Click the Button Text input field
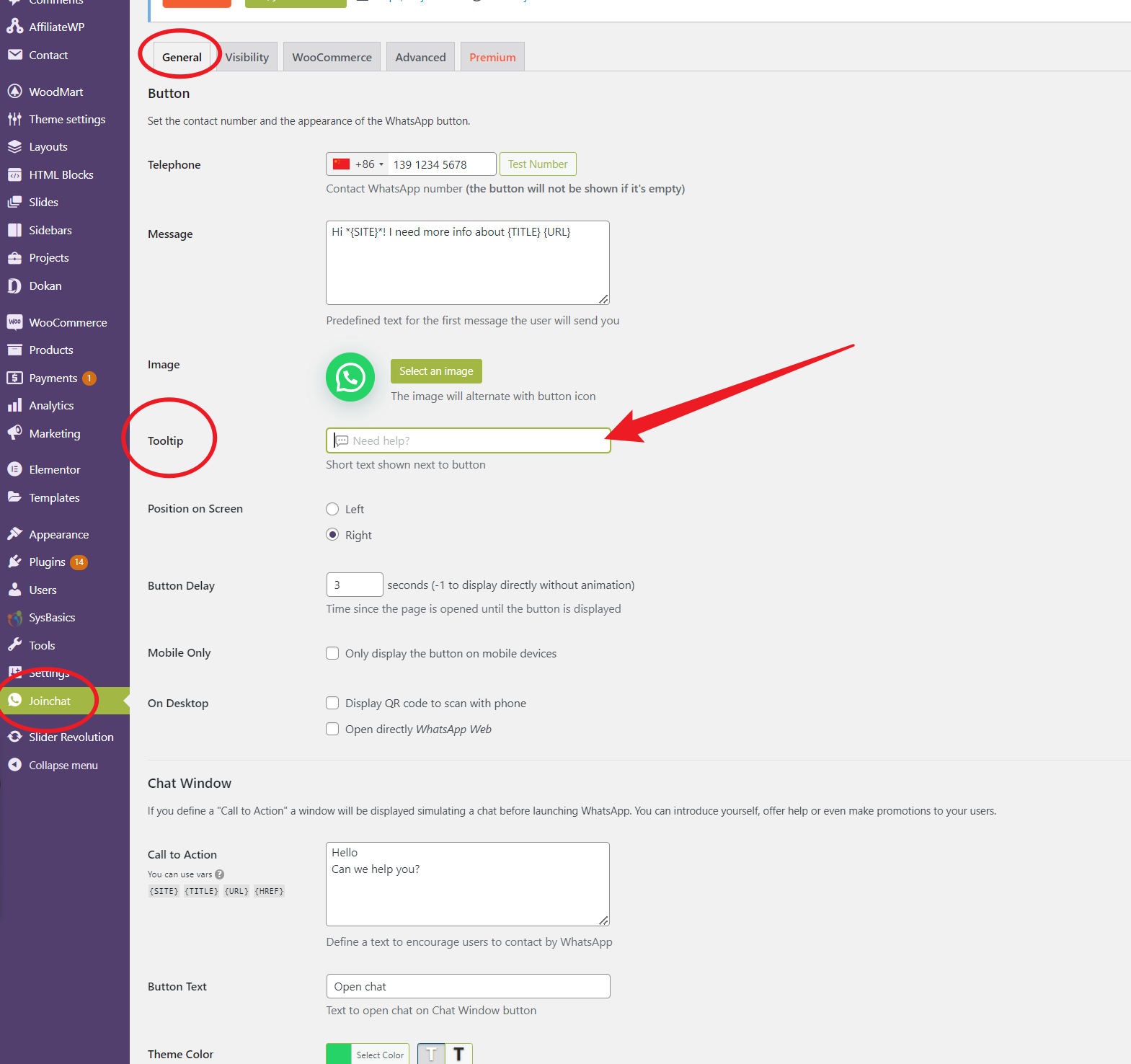The image size is (1131, 1064). pos(468,986)
